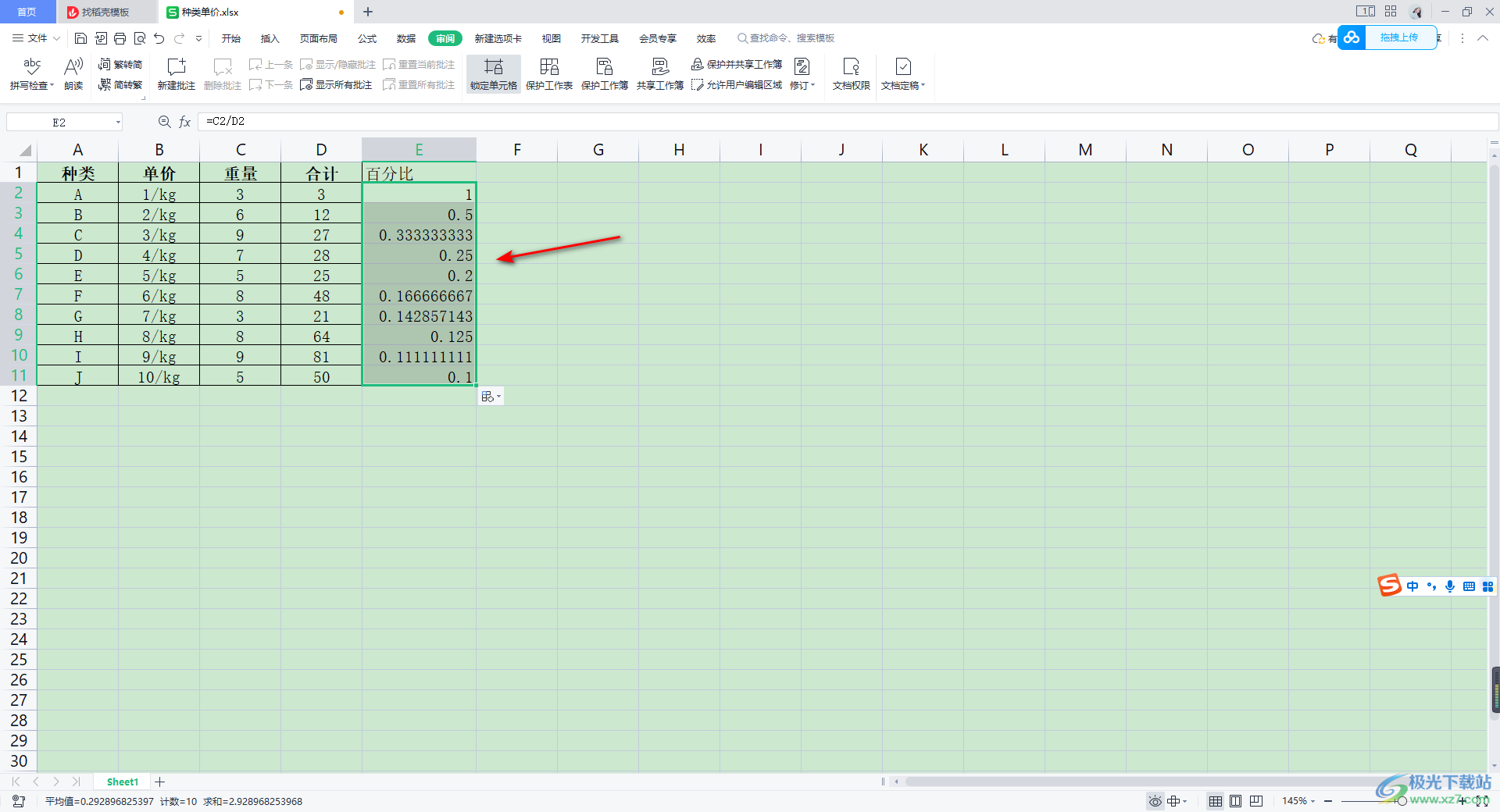Viewport: 1500px width, 812px height.
Task: Switch to the 首页 home tab
Action: [27, 12]
